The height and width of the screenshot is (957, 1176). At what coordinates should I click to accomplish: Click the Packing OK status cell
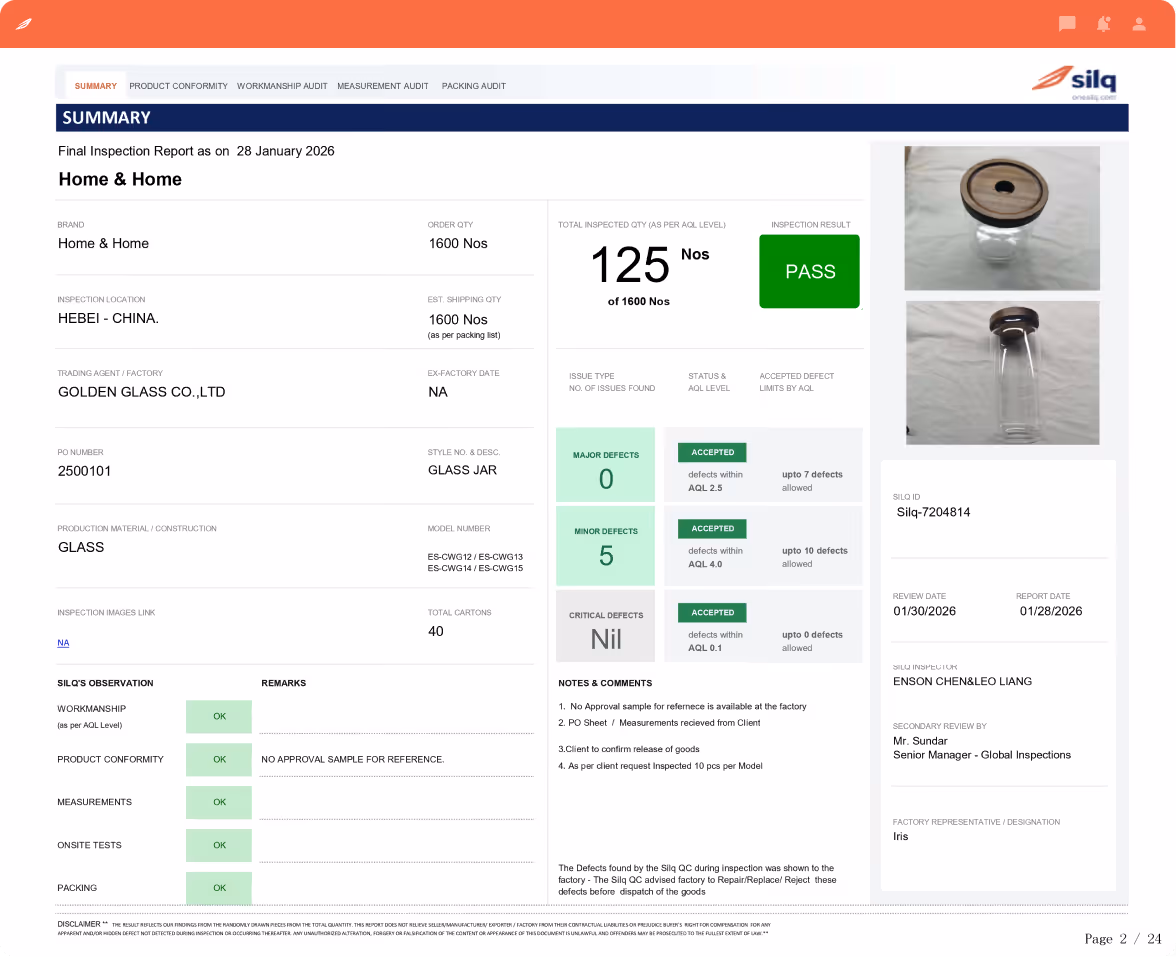click(x=219, y=888)
